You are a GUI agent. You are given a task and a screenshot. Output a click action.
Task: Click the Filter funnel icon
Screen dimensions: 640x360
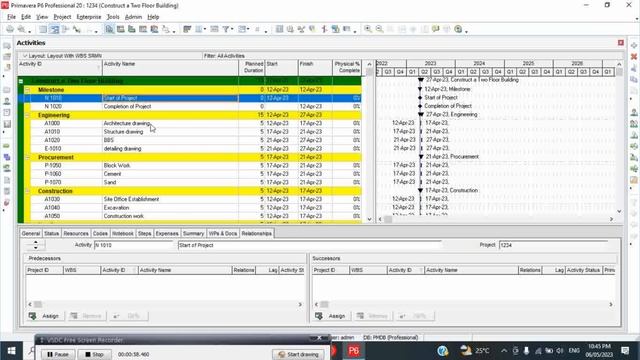[x=225, y=29]
